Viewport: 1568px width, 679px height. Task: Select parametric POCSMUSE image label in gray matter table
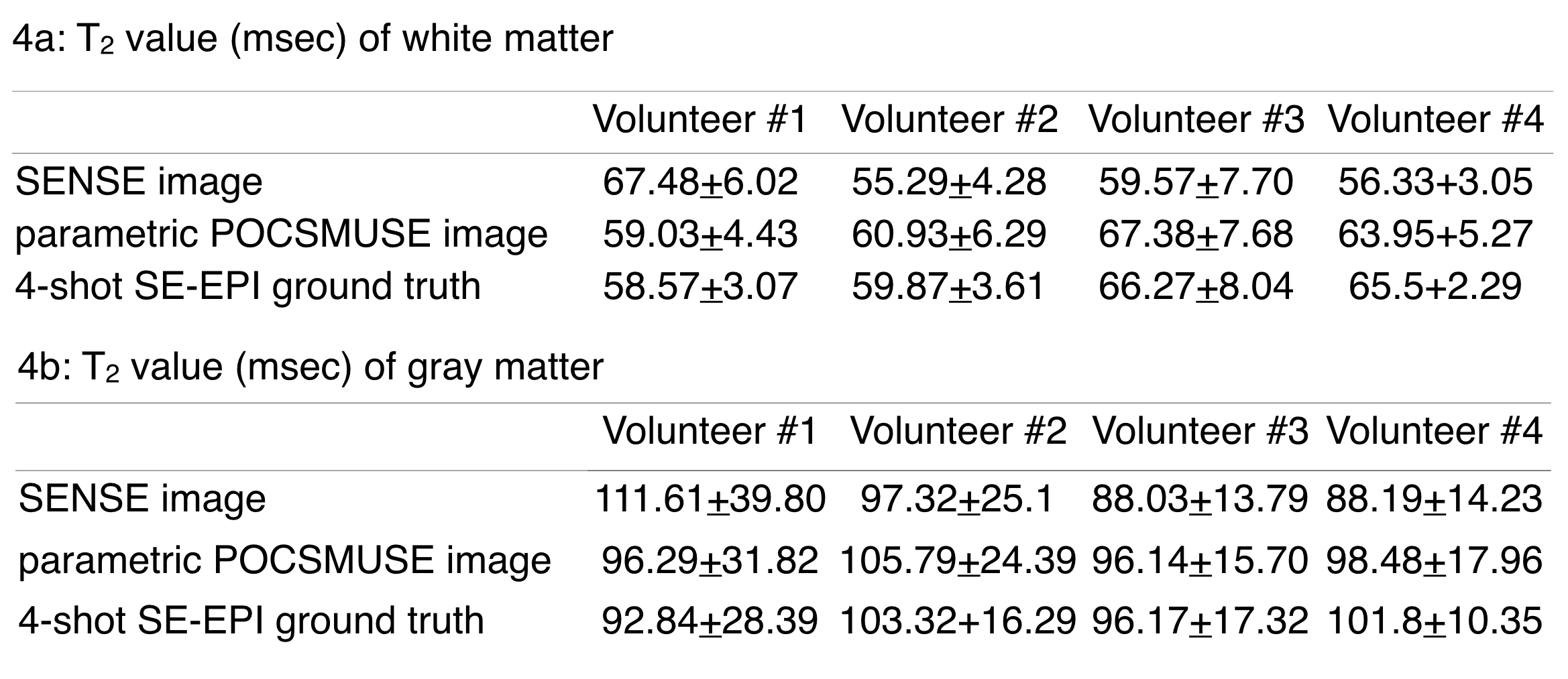click(284, 560)
